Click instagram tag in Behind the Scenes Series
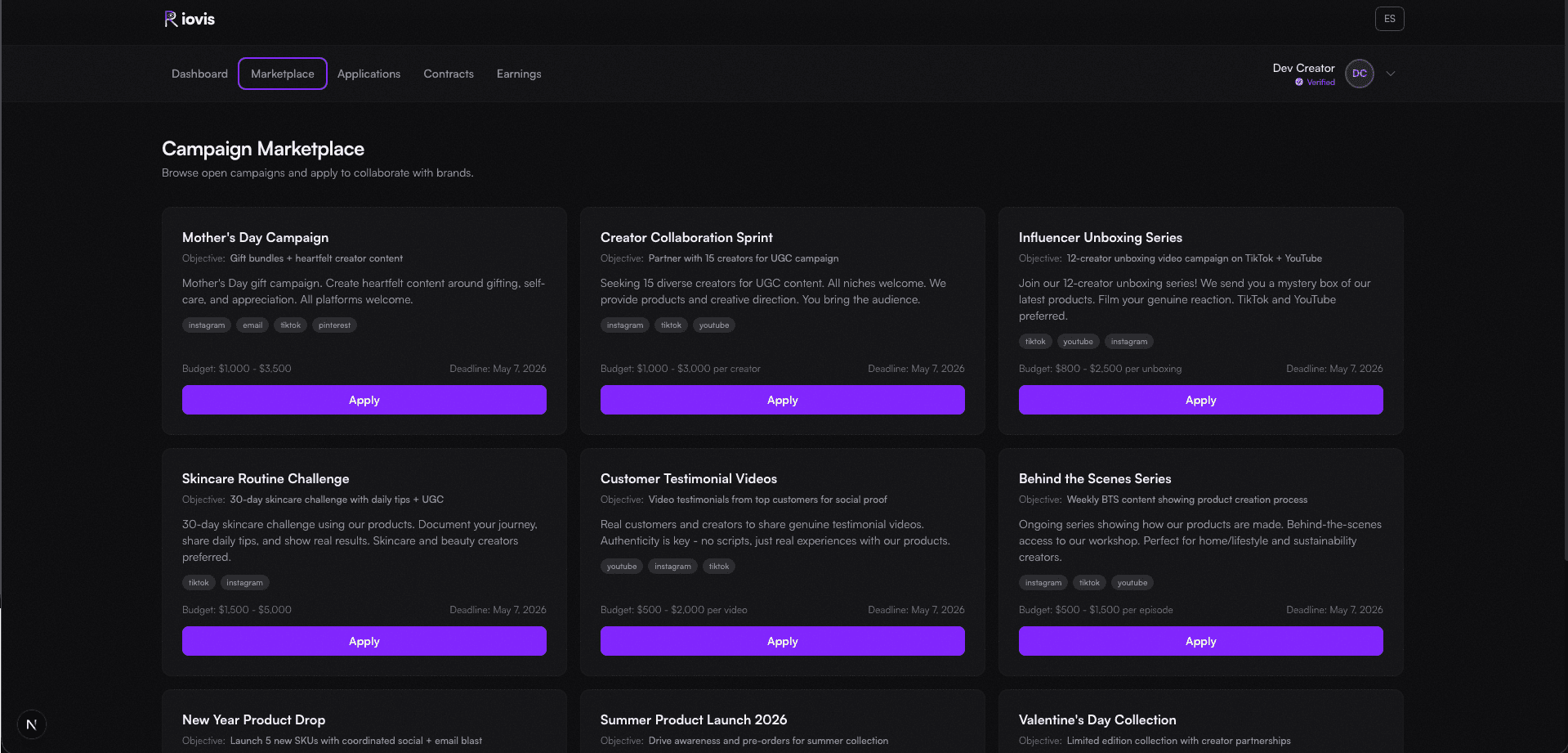Viewport: 1568px width, 753px height. pos(1043,583)
